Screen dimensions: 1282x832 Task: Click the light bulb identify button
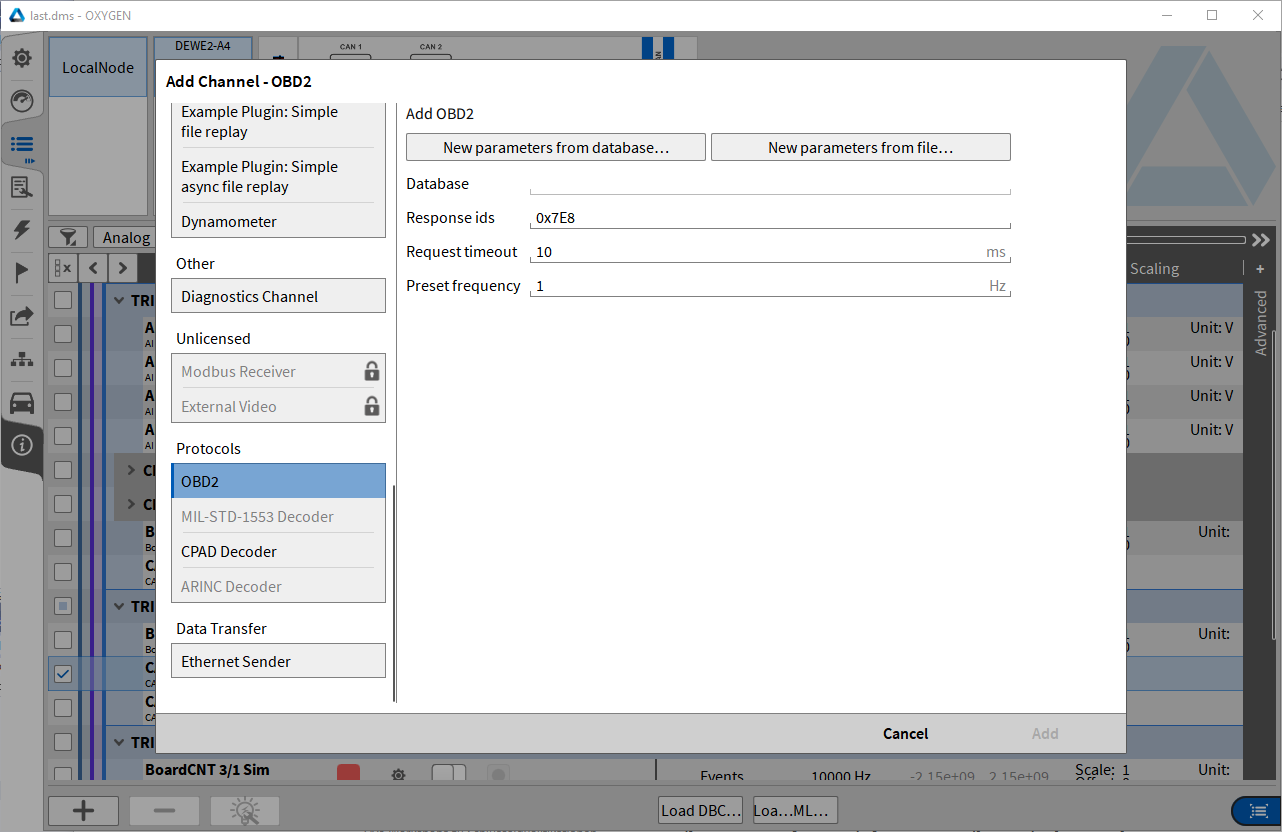click(245, 811)
